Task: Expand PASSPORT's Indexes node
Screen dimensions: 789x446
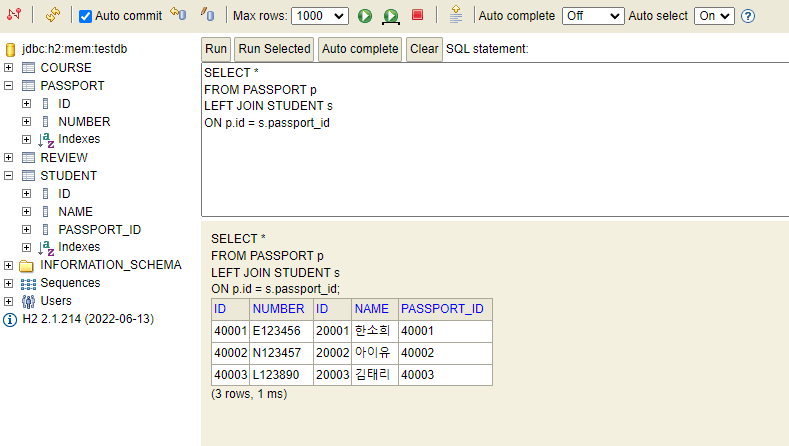Action: click(x=27, y=139)
